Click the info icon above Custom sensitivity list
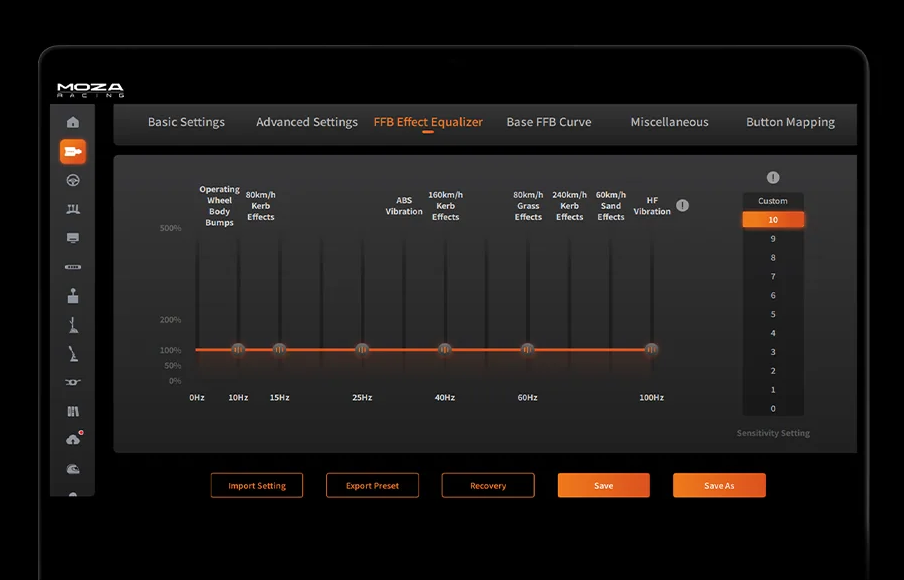This screenshot has width=904, height=580. point(773,178)
